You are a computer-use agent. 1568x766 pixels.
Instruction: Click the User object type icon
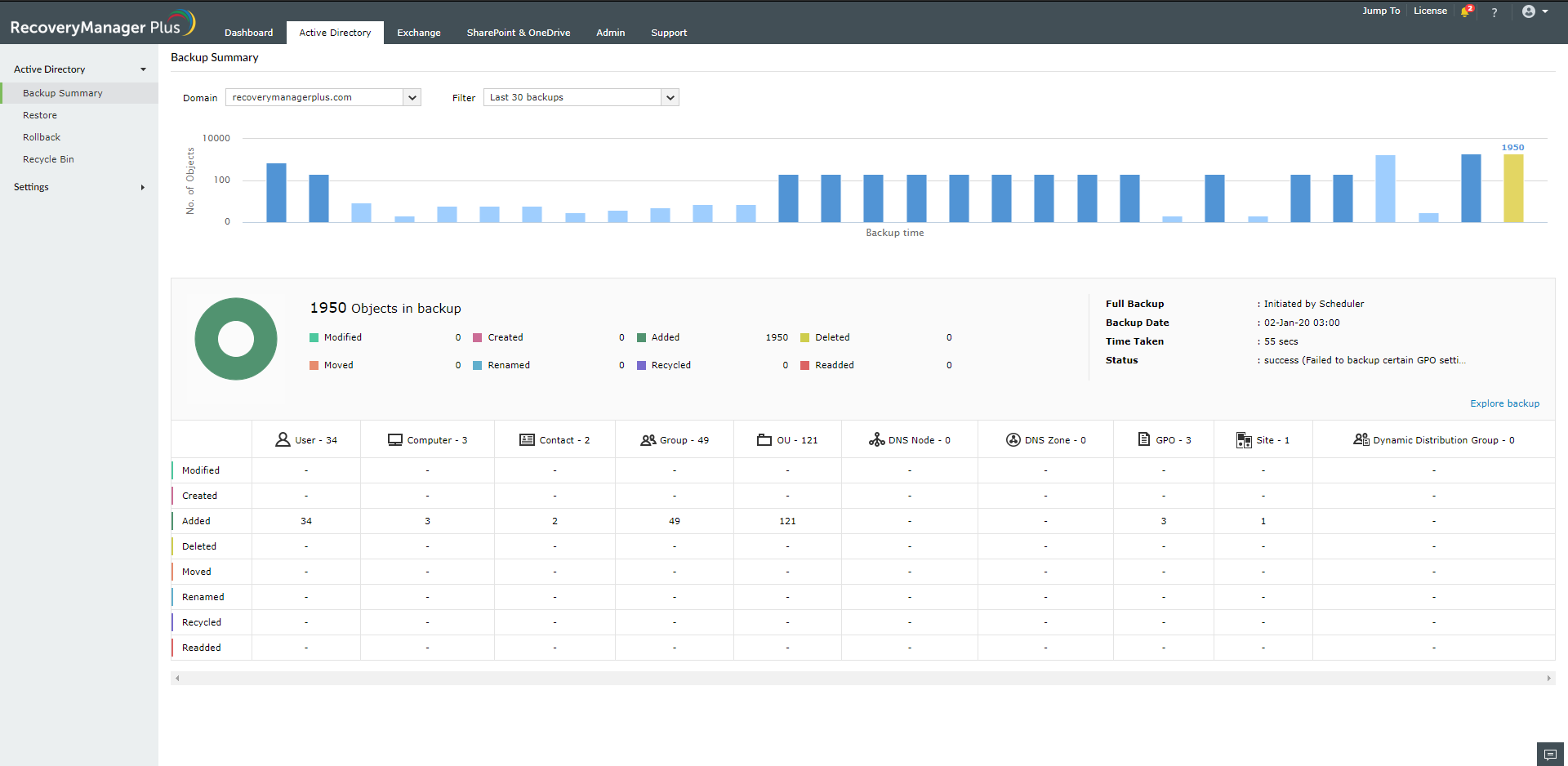point(283,440)
